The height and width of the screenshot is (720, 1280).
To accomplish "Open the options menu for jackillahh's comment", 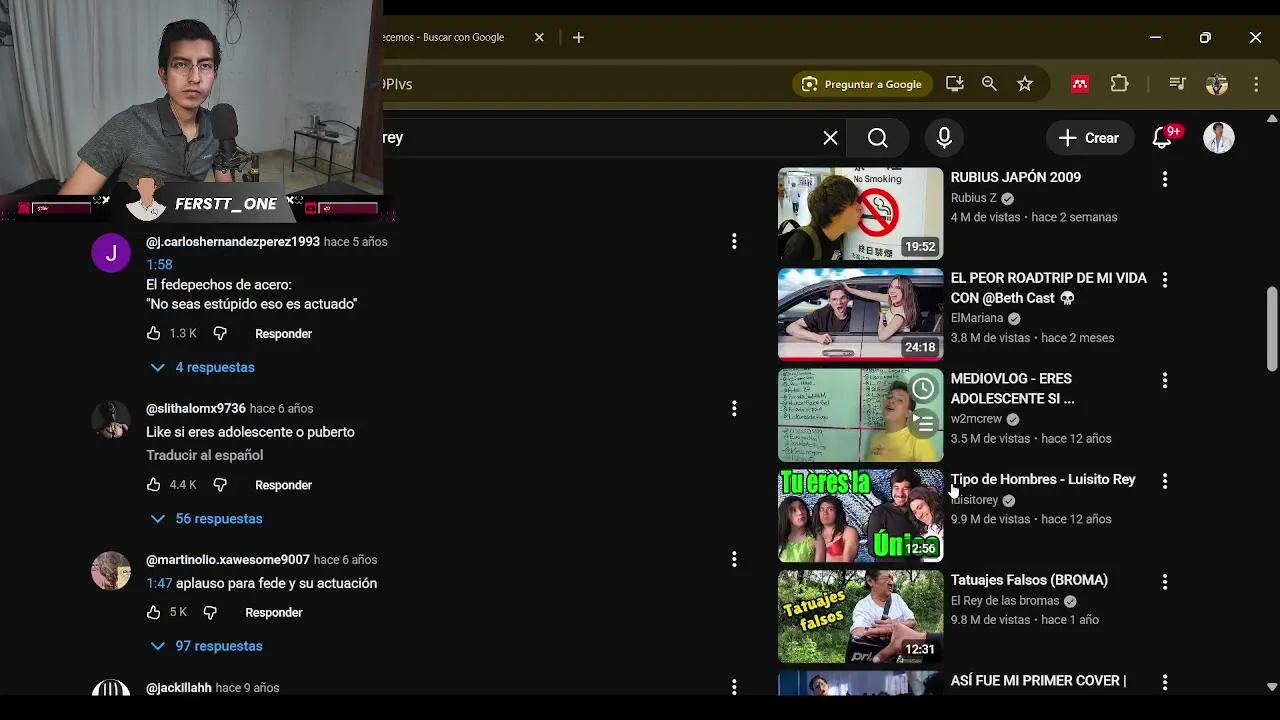I will click(734, 687).
